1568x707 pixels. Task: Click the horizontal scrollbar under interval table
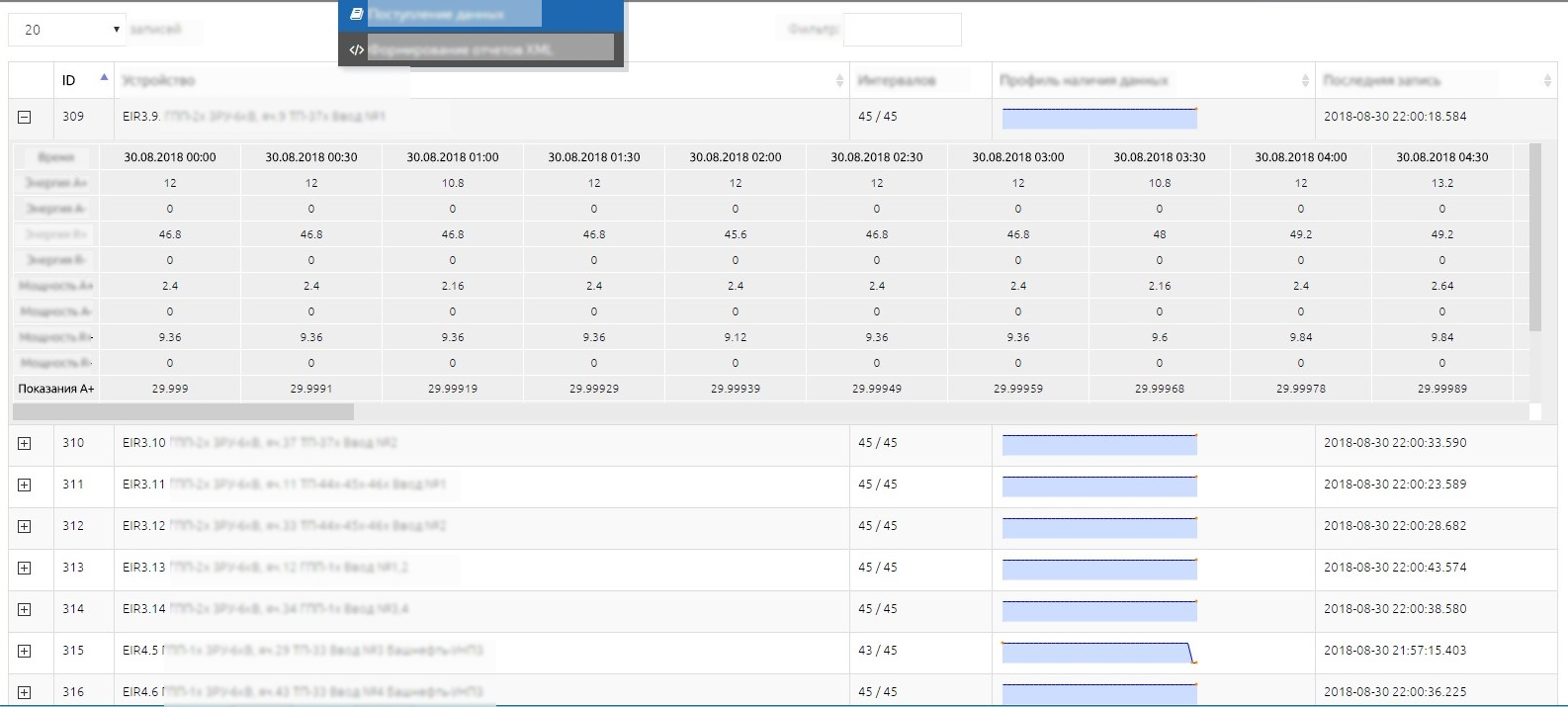tap(183, 411)
